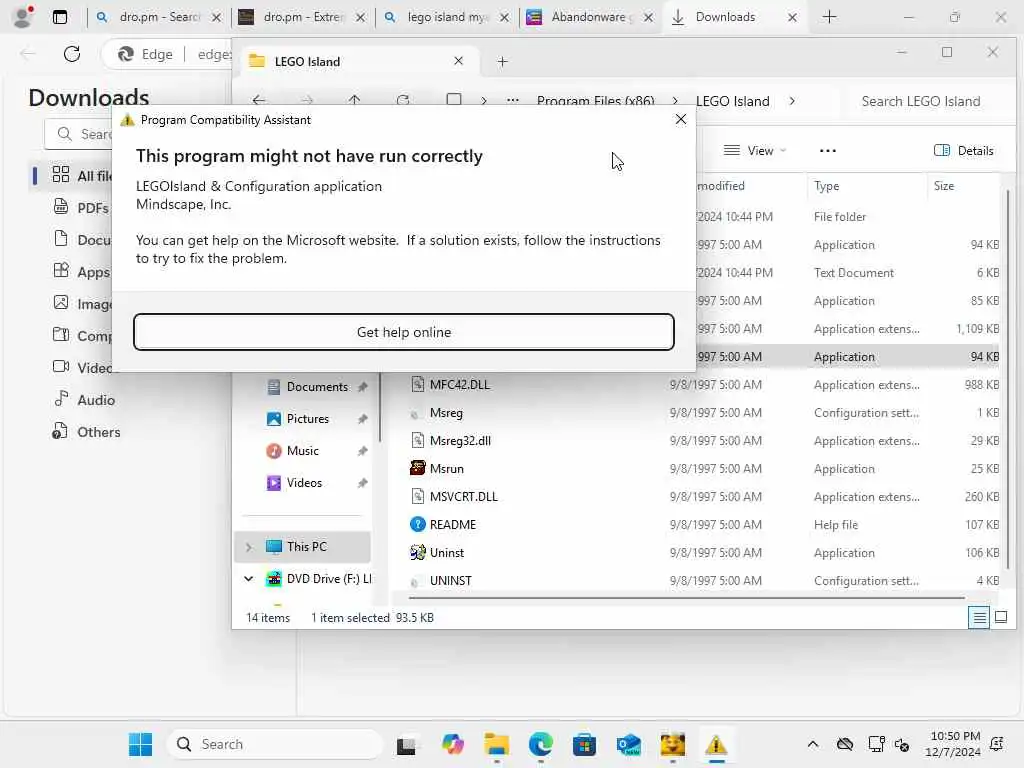This screenshot has height=768, width=1024.
Task: Select the Msreg configuration file
Action: click(446, 413)
